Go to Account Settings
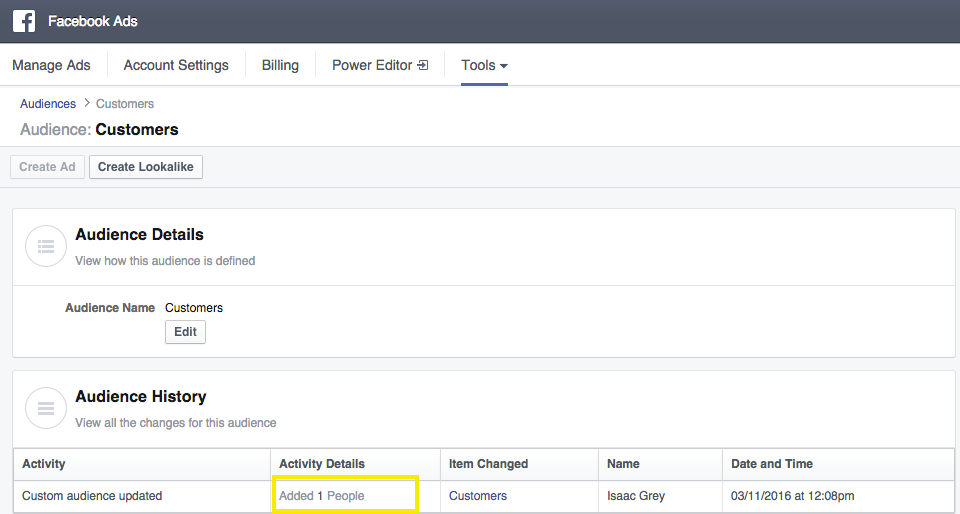This screenshot has width=960, height=514. tap(176, 65)
